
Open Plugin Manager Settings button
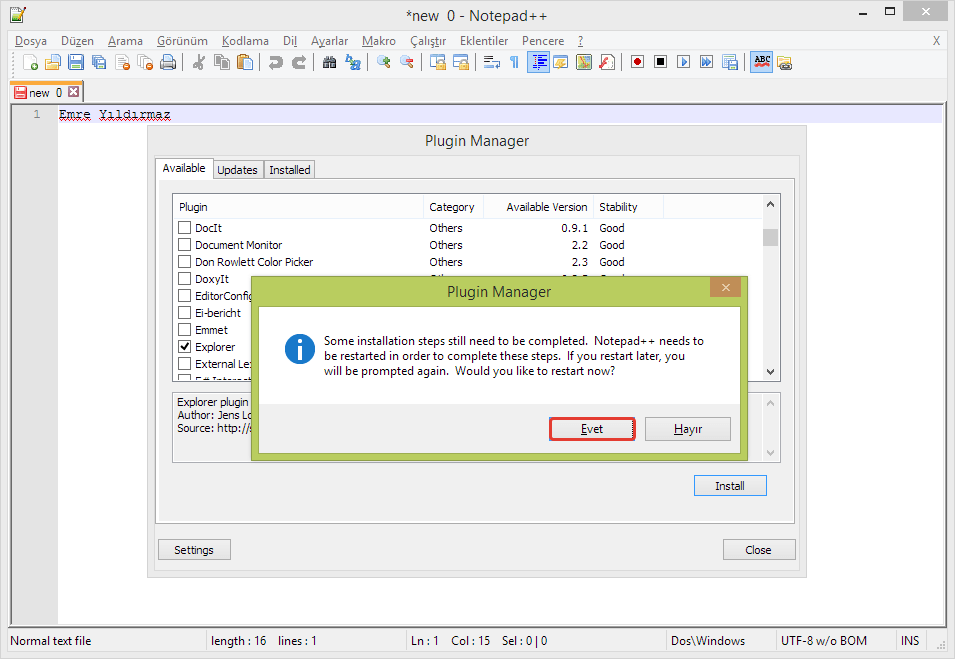[x=194, y=550]
